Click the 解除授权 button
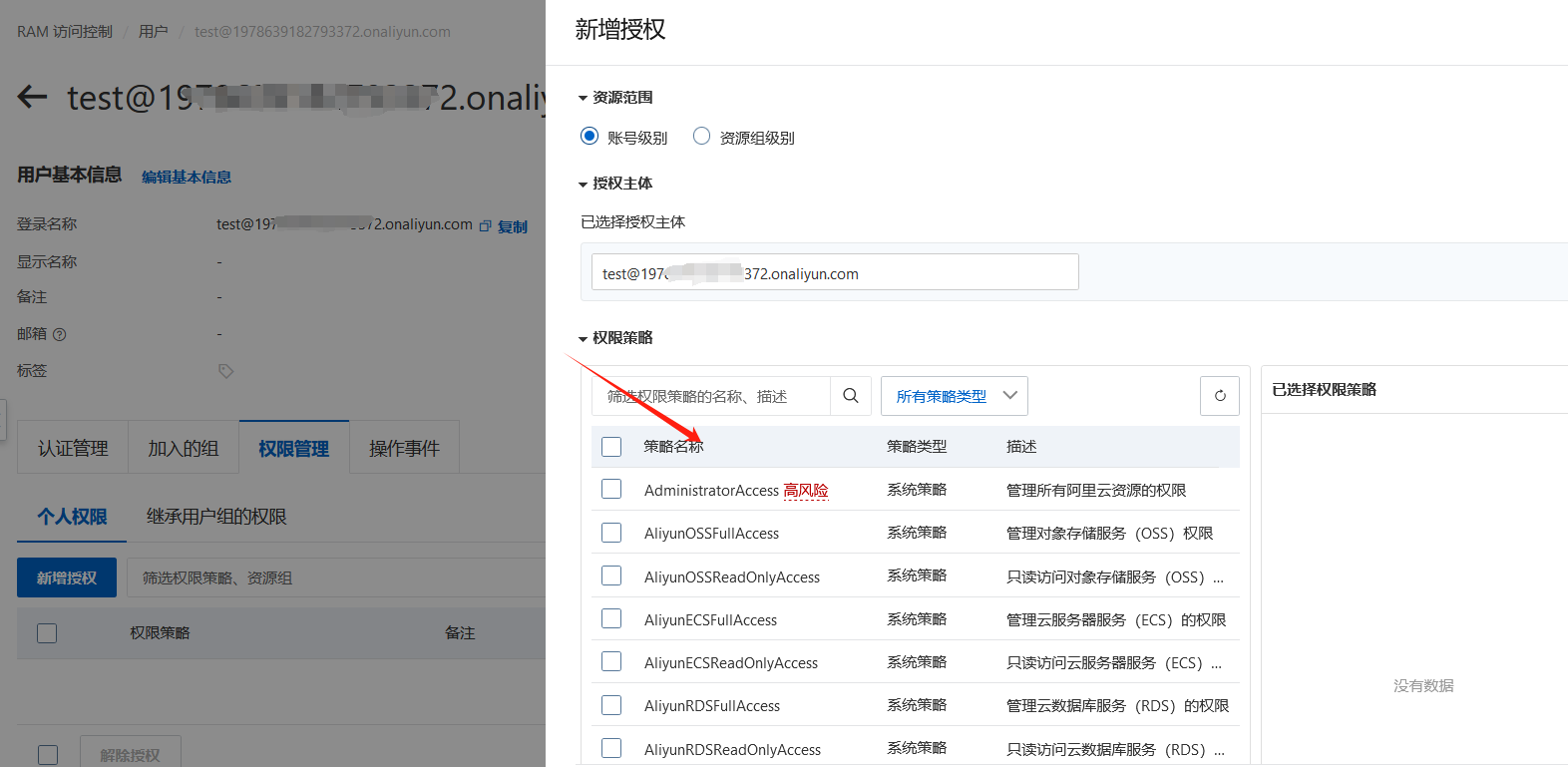This screenshot has width=1568, height=767. point(130,755)
